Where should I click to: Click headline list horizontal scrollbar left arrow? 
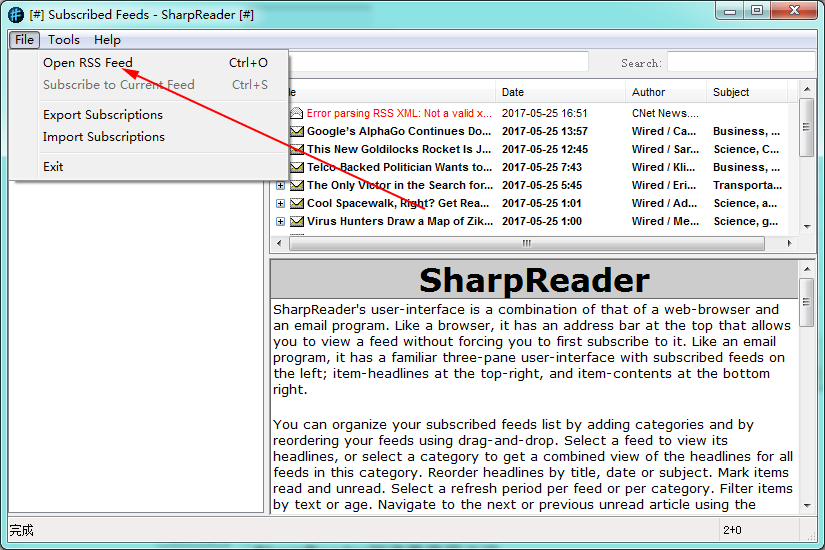279,243
